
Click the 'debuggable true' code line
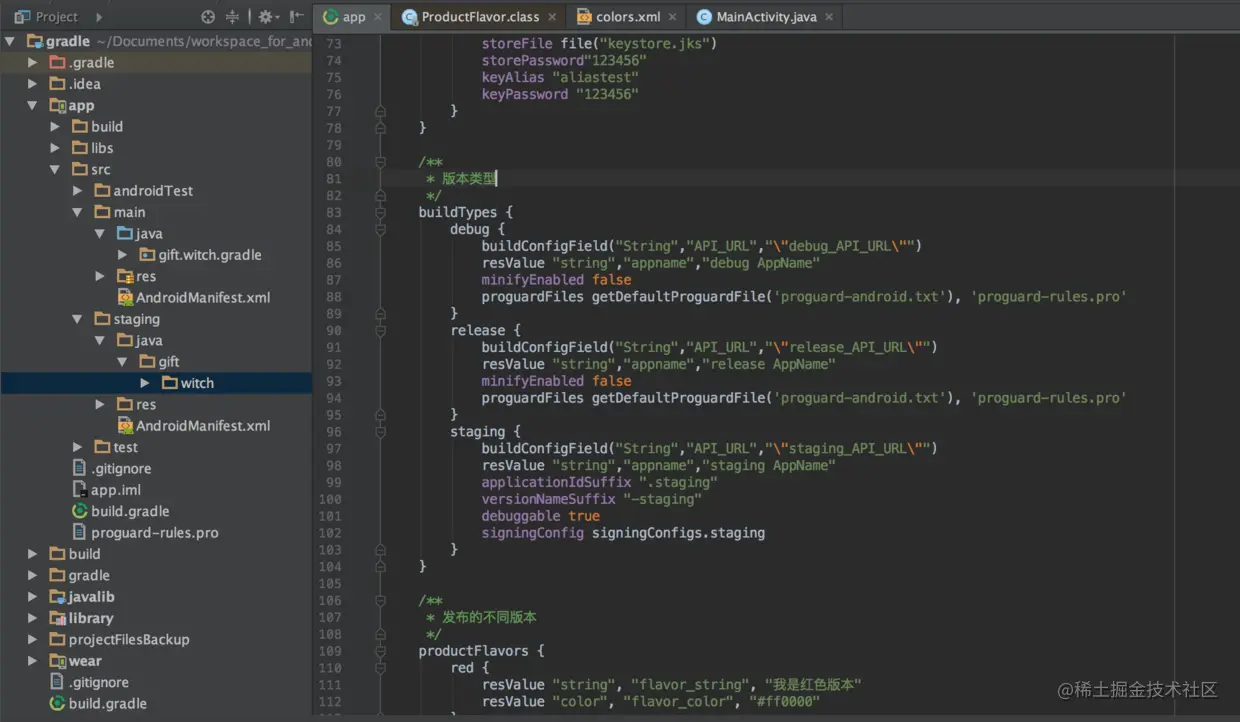(x=541, y=516)
